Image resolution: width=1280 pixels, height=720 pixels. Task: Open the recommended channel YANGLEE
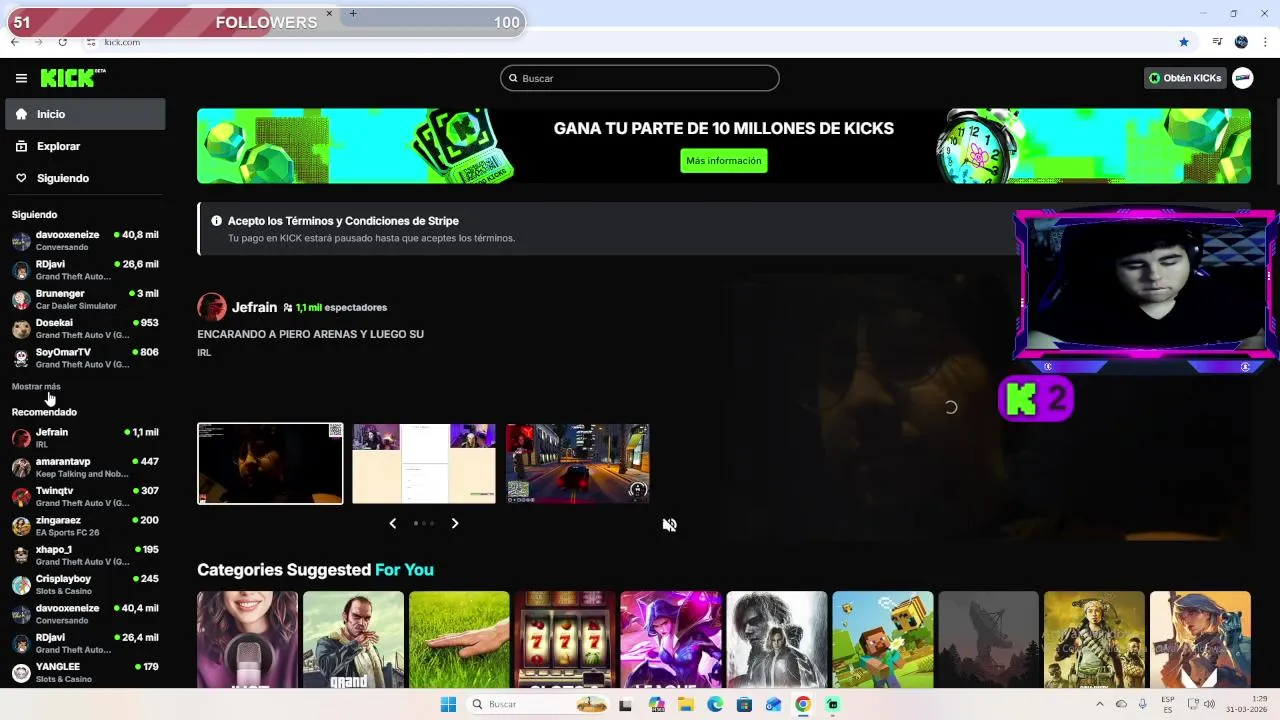tap(85, 672)
